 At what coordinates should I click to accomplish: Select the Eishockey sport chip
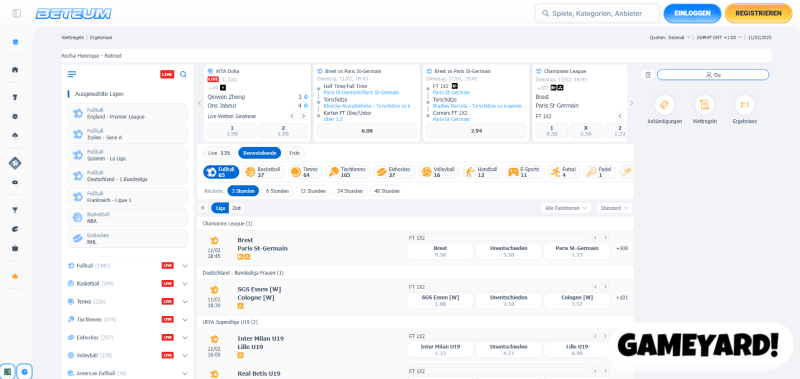tap(394, 172)
